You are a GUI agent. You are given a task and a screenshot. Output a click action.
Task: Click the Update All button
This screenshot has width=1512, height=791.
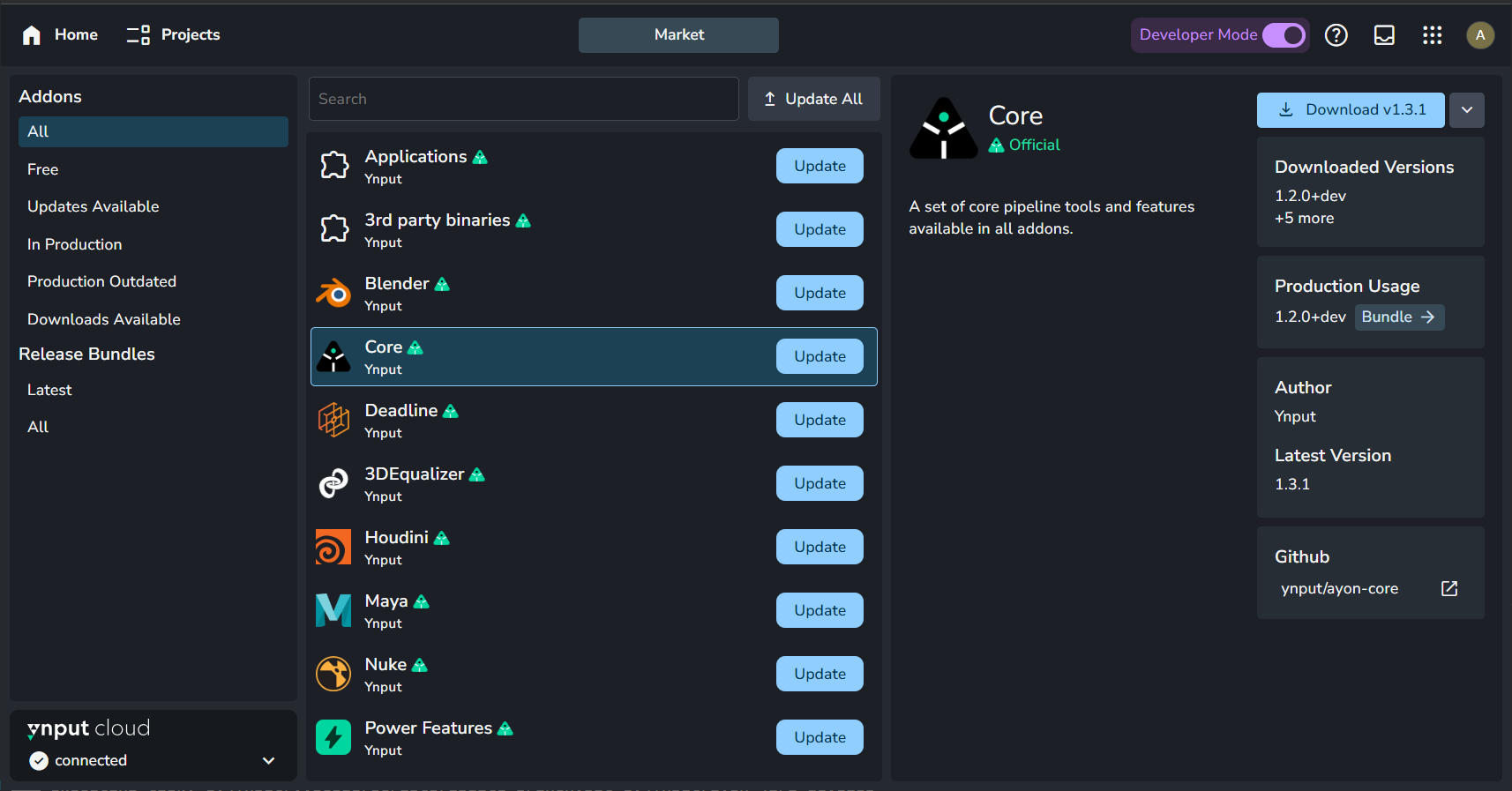point(813,99)
